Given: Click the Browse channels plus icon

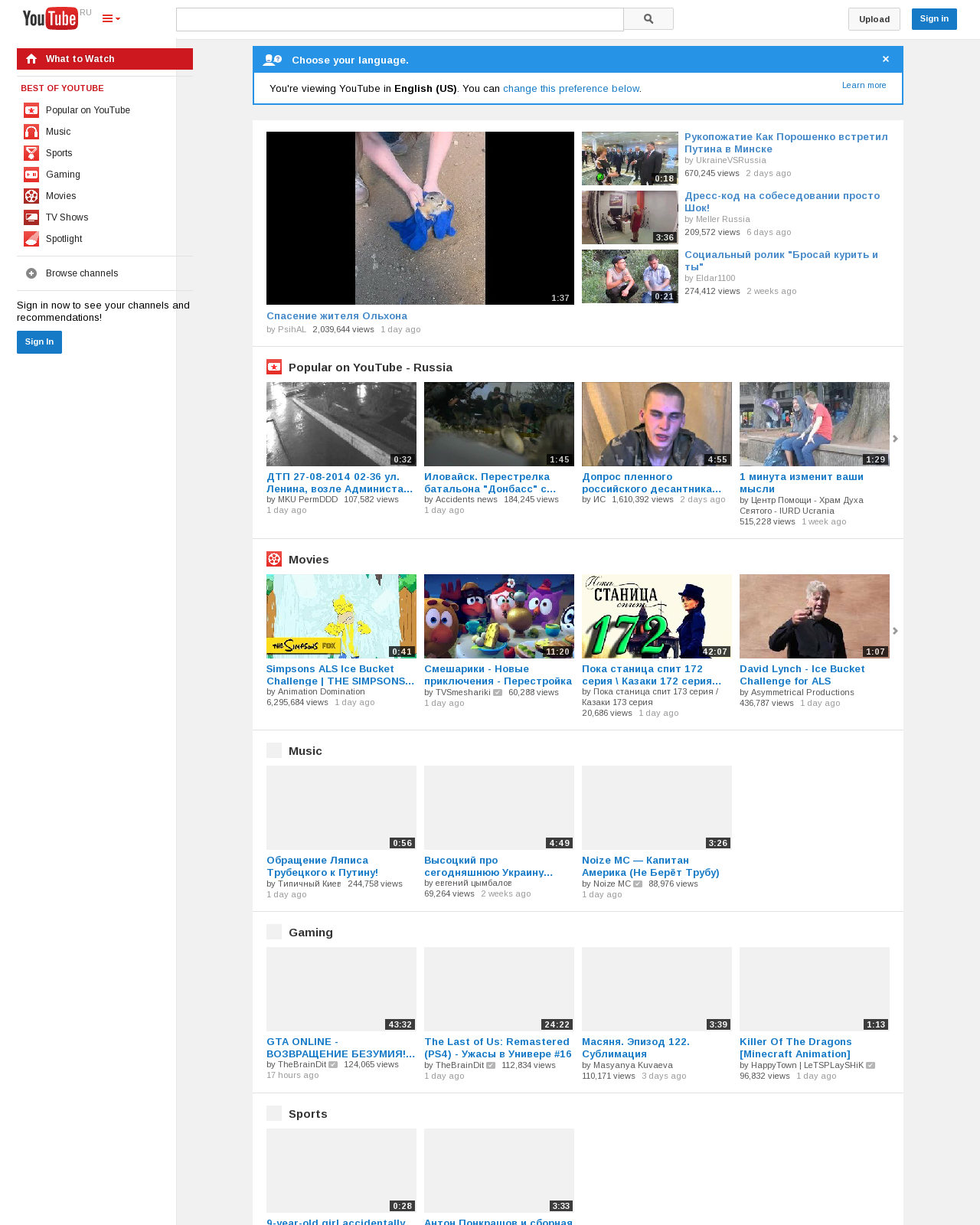Looking at the screenshot, I should (x=31, y=273).
